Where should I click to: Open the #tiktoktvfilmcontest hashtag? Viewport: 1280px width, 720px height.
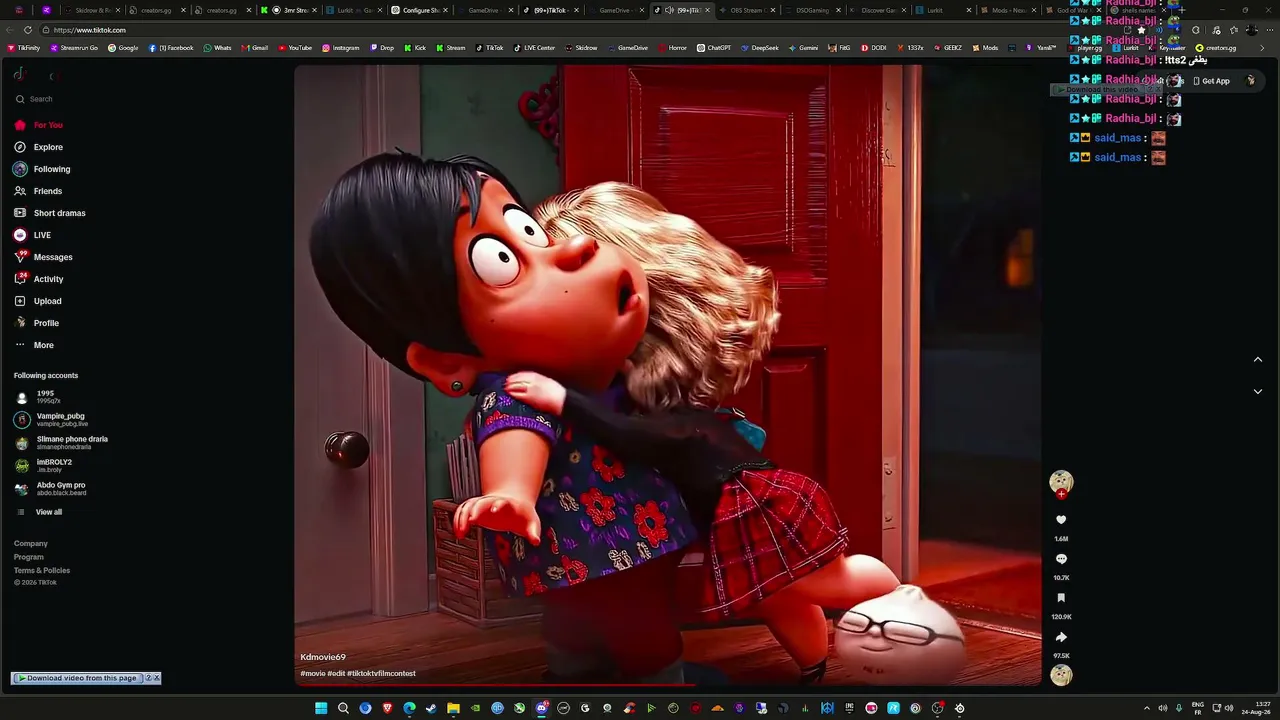(381, 673)
